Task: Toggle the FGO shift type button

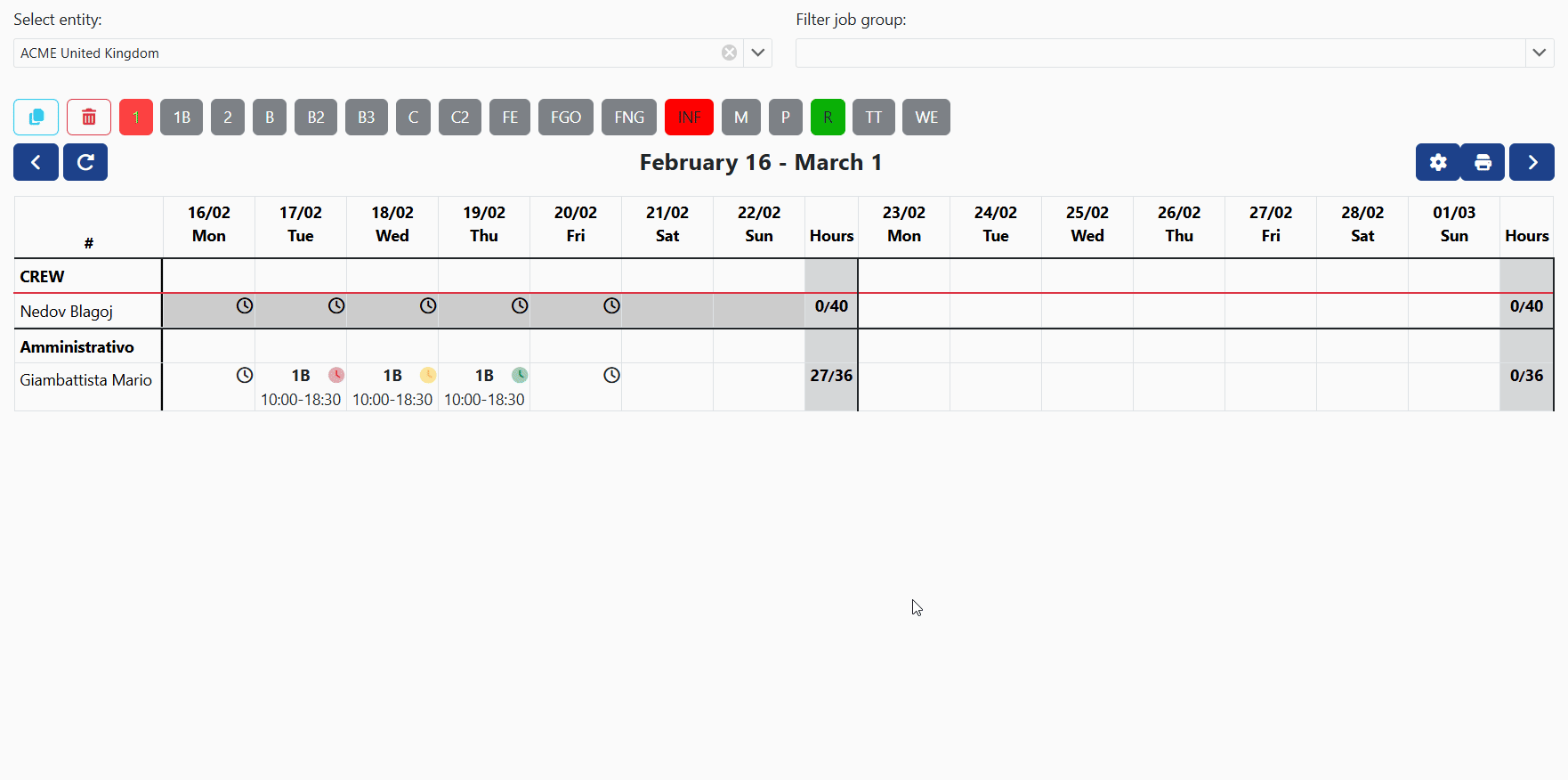Action: coord(565,118)
